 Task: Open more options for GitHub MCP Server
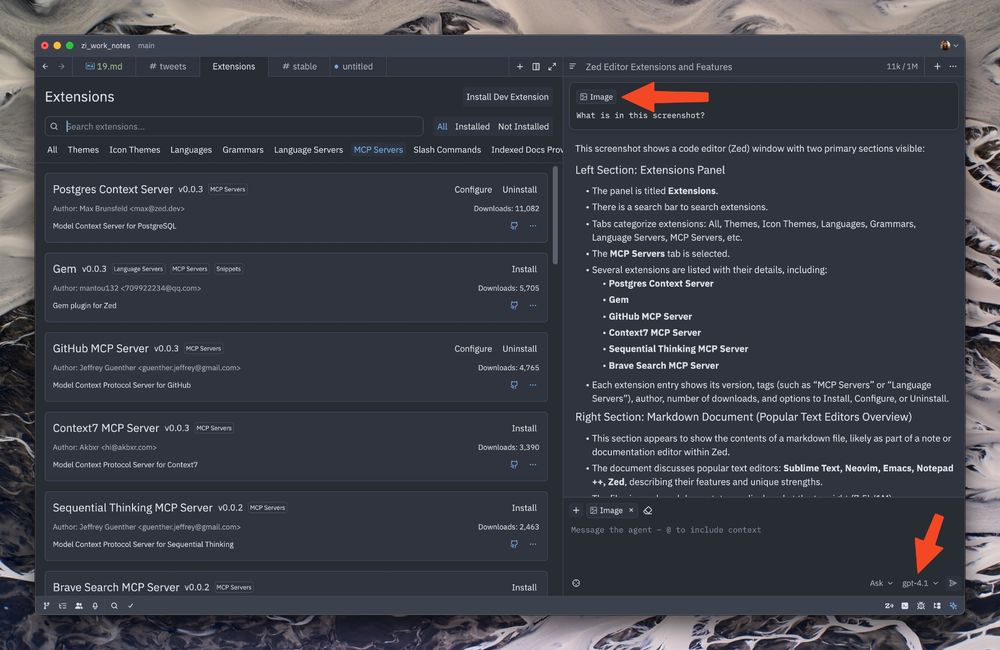point(533,385)
